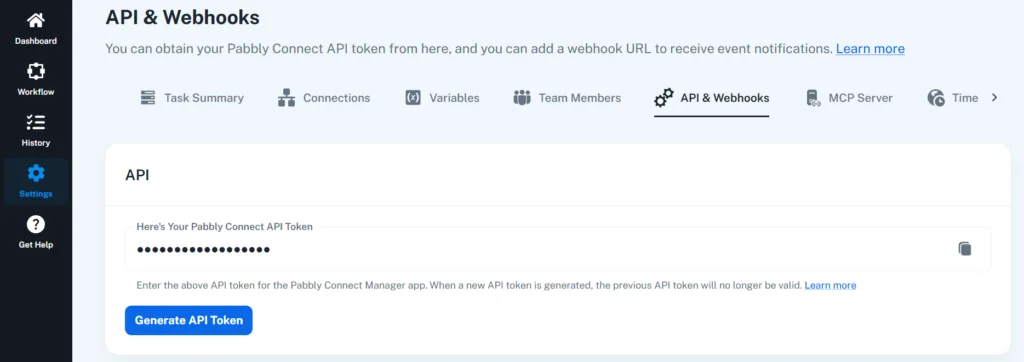Open Learn more link below token field
This screenshot has width=1024, height=362.
[x=830, y=286]
